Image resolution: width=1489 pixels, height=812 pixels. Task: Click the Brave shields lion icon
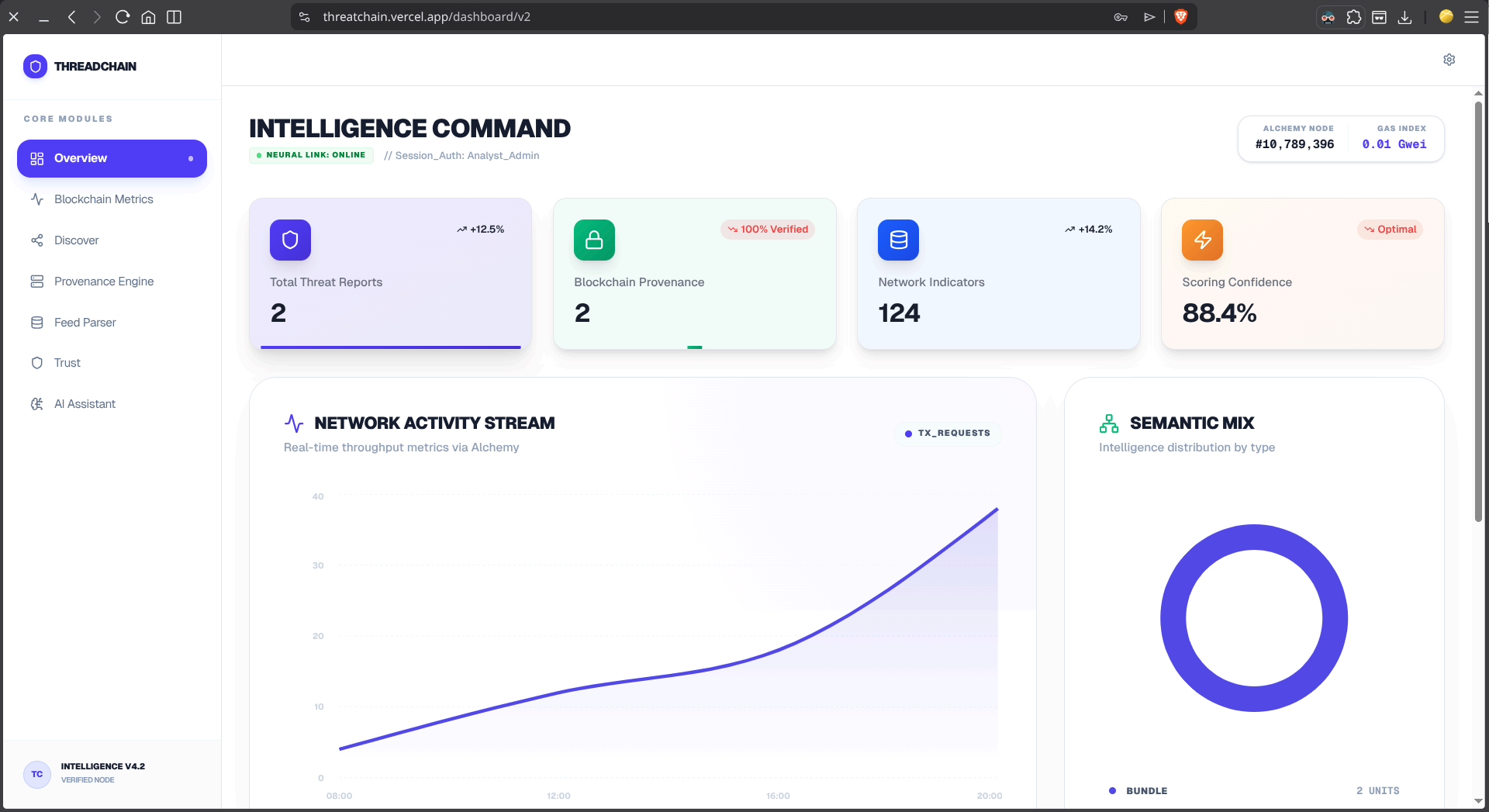click(1181, 17)
